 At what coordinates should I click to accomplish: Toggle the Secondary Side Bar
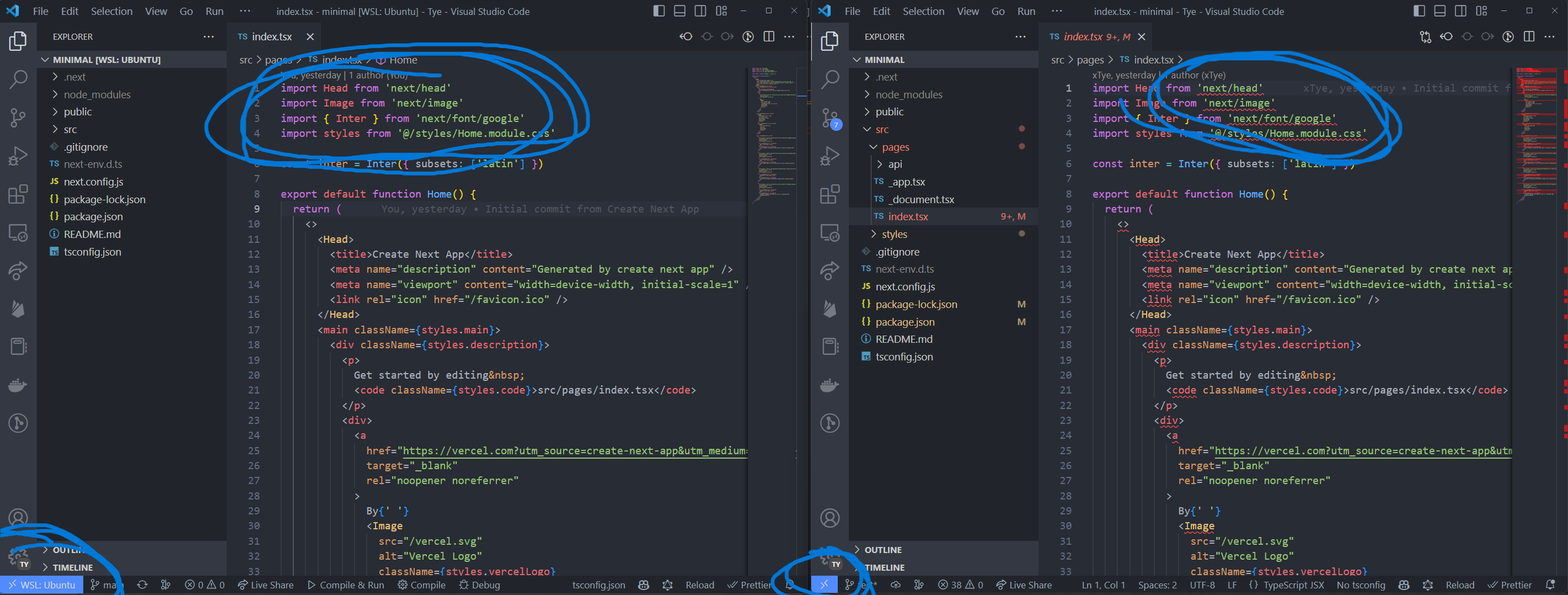pos(700,10)
